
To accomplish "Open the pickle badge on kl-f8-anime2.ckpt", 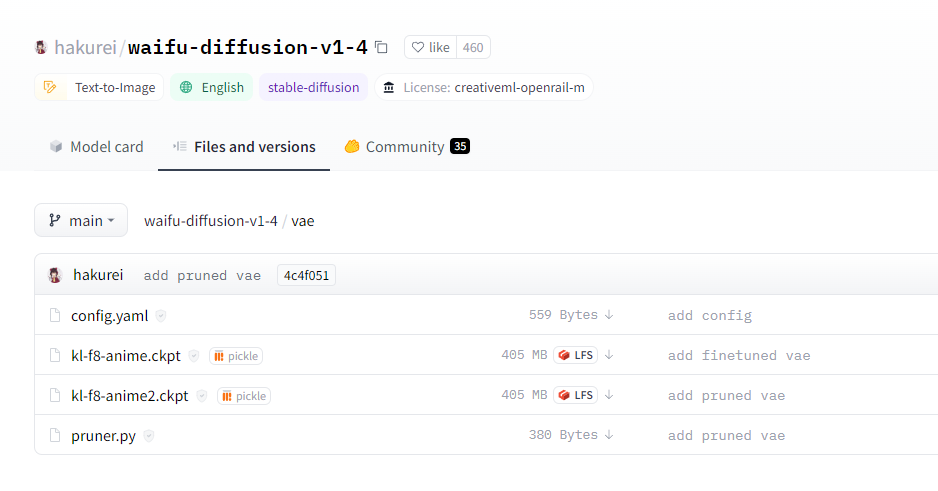I will (x=244, y=396).
